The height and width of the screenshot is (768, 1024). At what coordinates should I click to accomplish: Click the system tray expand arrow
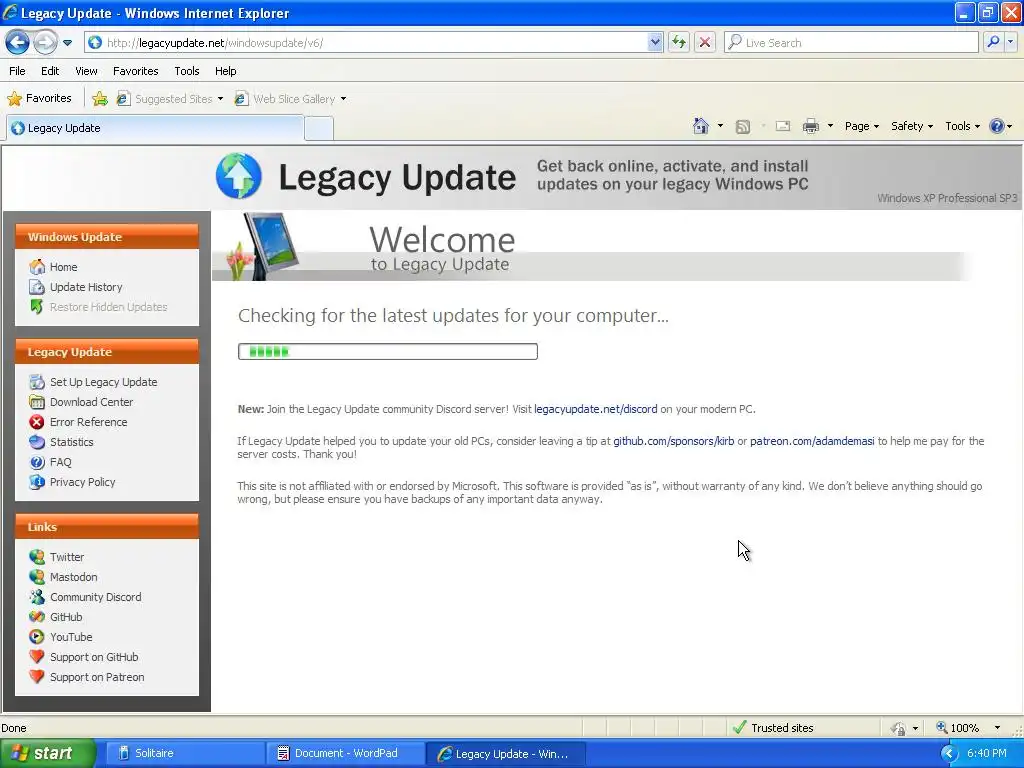point(950,754)
